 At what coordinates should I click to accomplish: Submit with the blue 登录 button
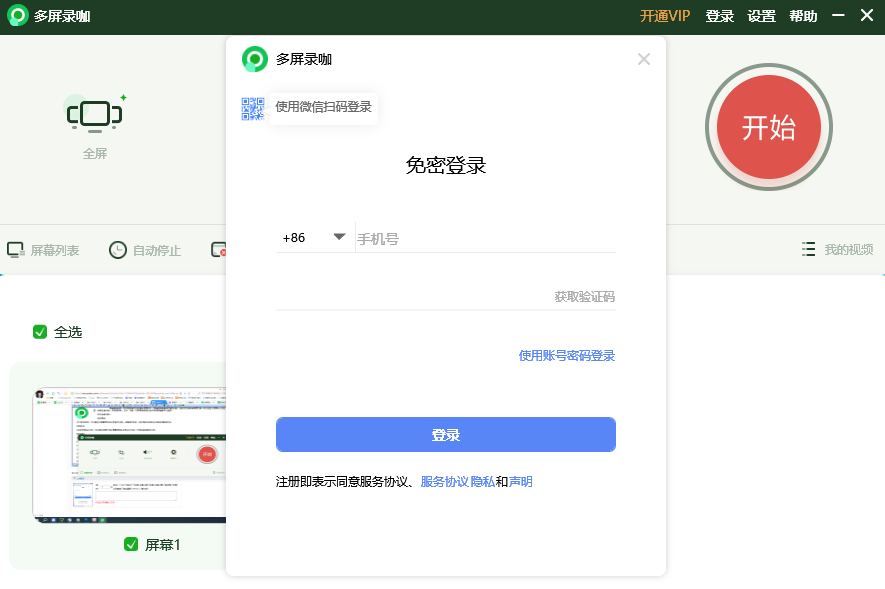(x=446, y=434)
